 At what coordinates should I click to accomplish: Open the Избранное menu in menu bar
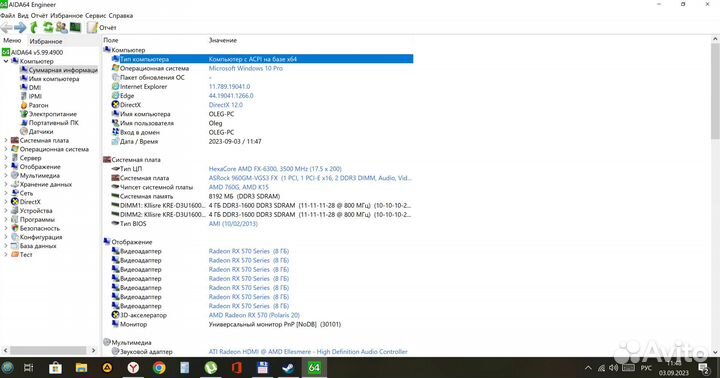pos(67,16)
